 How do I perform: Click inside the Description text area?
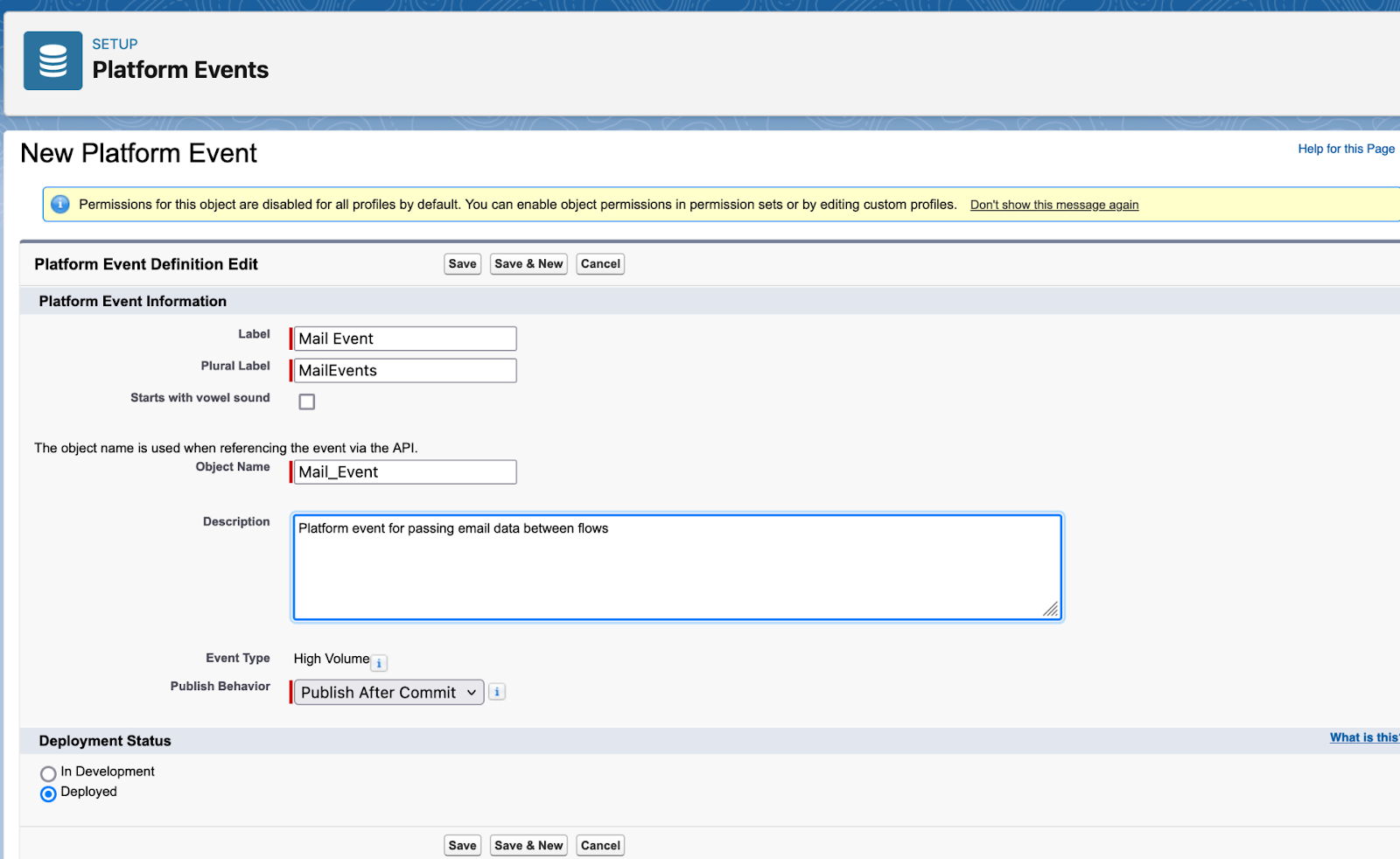pos(676,566)
